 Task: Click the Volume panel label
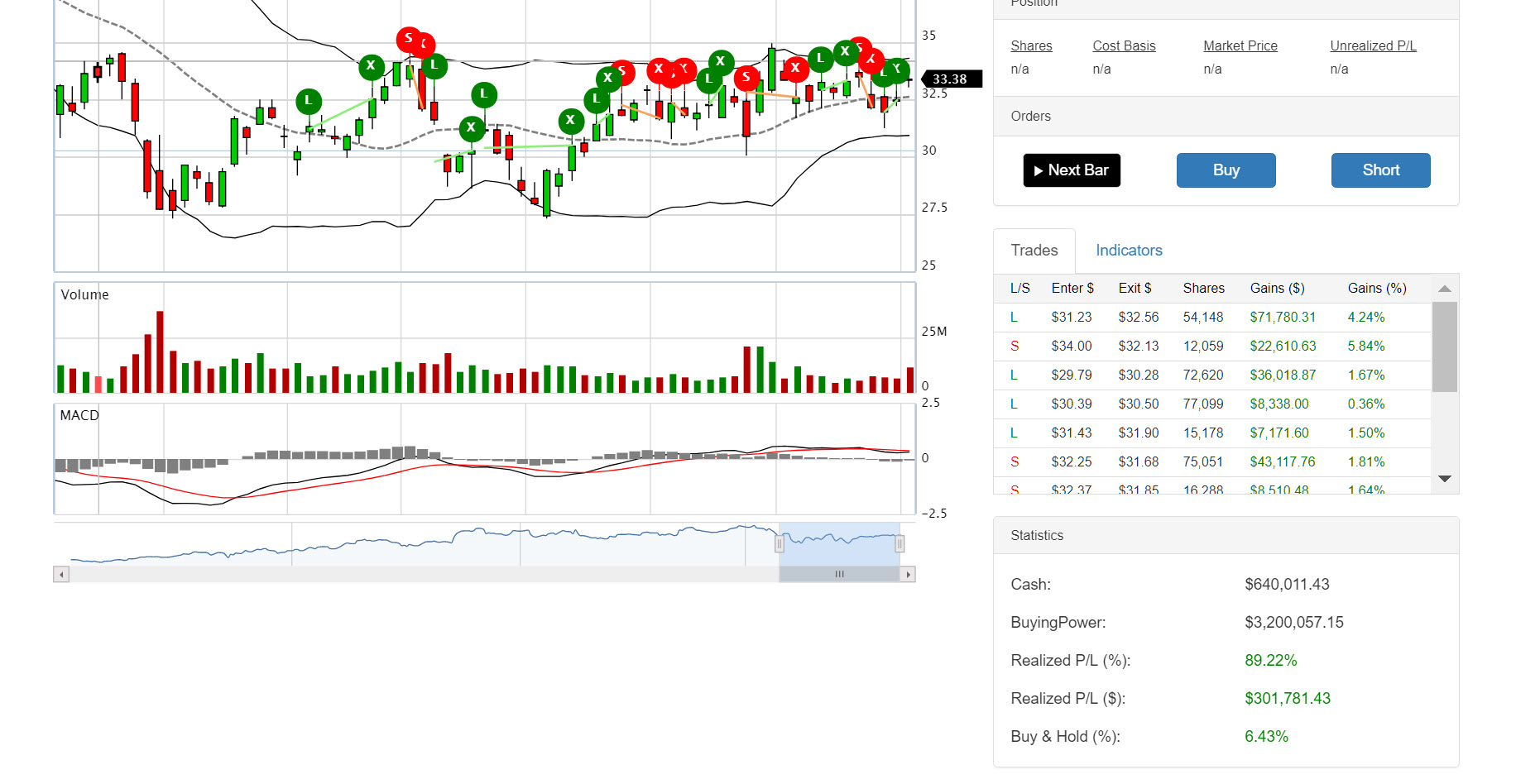coord(84,295)
